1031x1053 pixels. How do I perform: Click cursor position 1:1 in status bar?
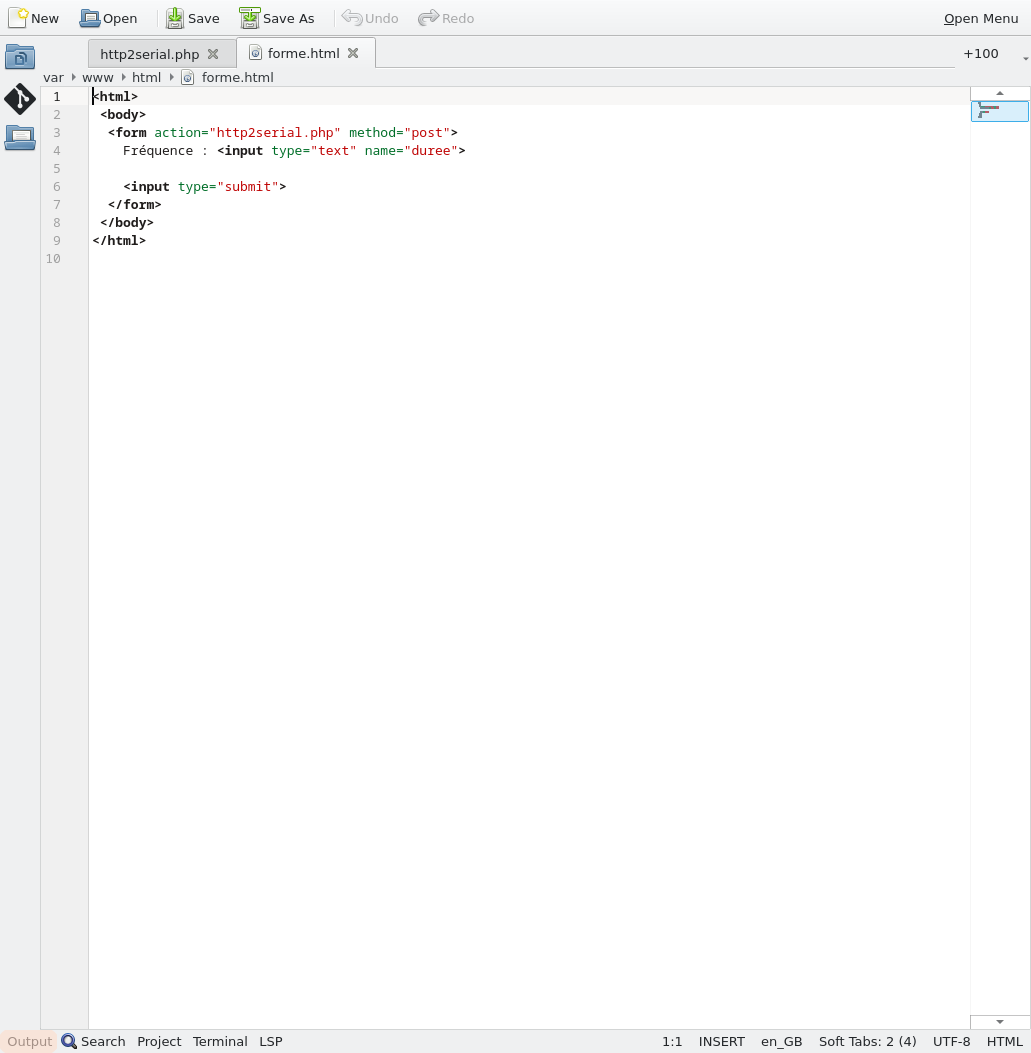coord(672,1041)
